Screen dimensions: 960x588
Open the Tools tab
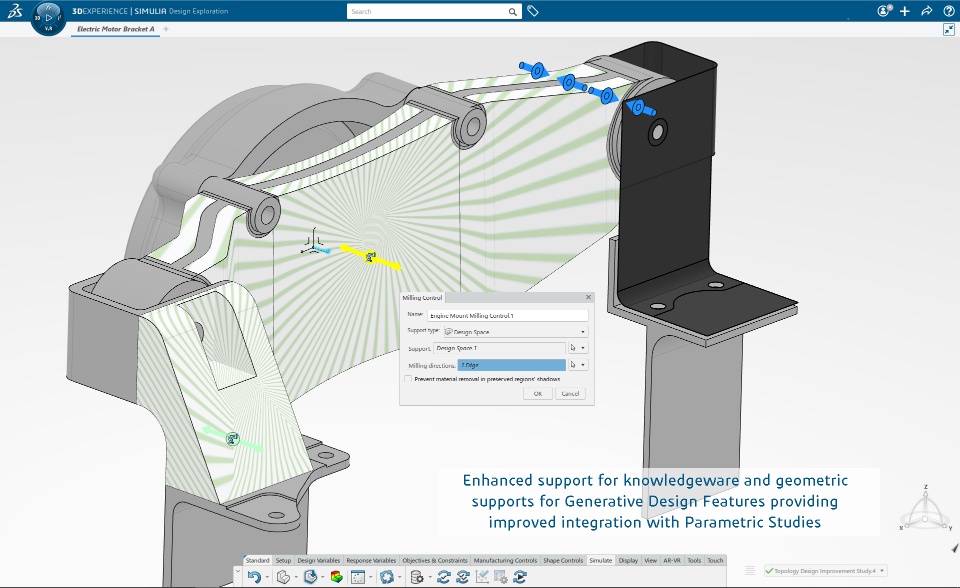click(x=694, y=560)
